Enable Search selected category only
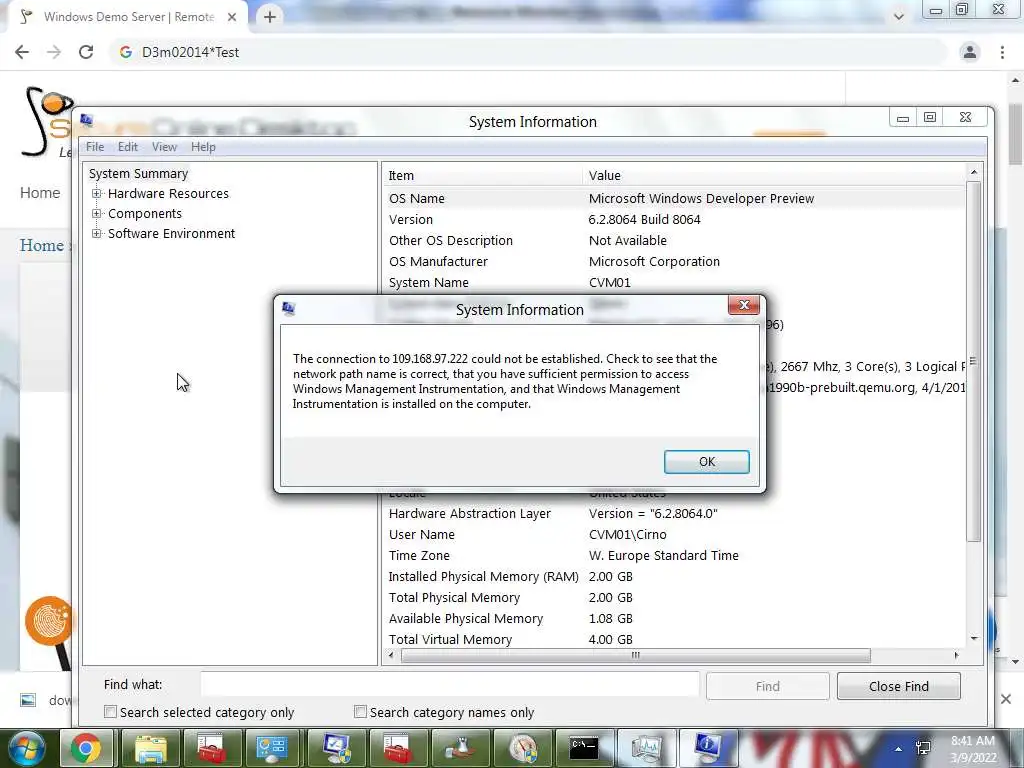This screenshot has width=1024, height=768. tap(110, 712)
